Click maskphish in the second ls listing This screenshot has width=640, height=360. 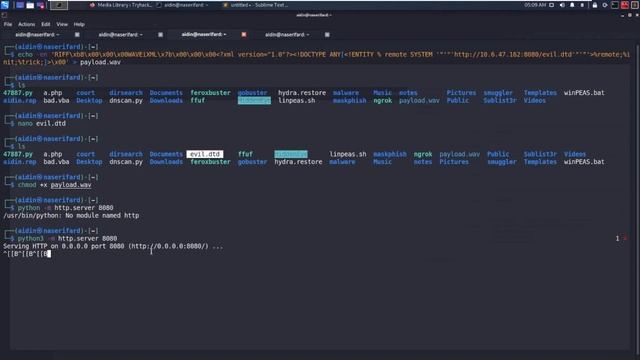(x=390, y=154)
